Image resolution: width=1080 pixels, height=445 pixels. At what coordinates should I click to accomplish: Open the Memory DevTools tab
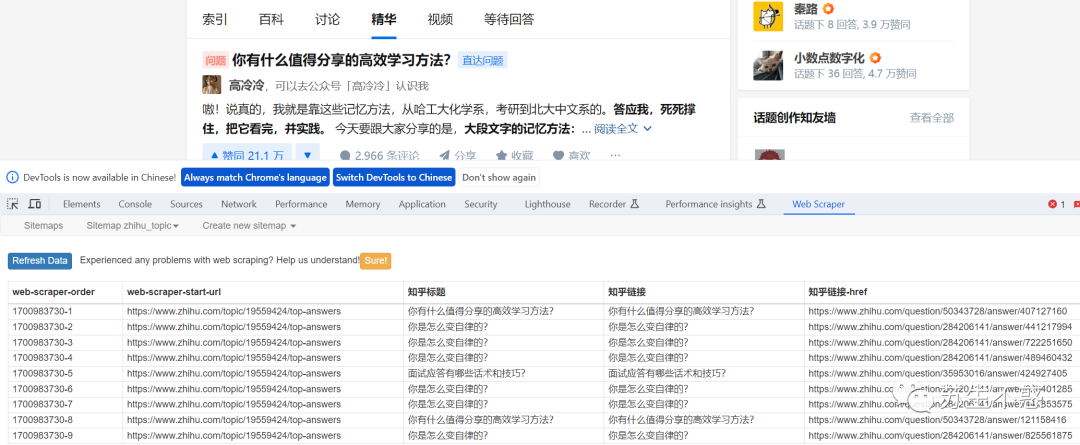coord(362,204)
